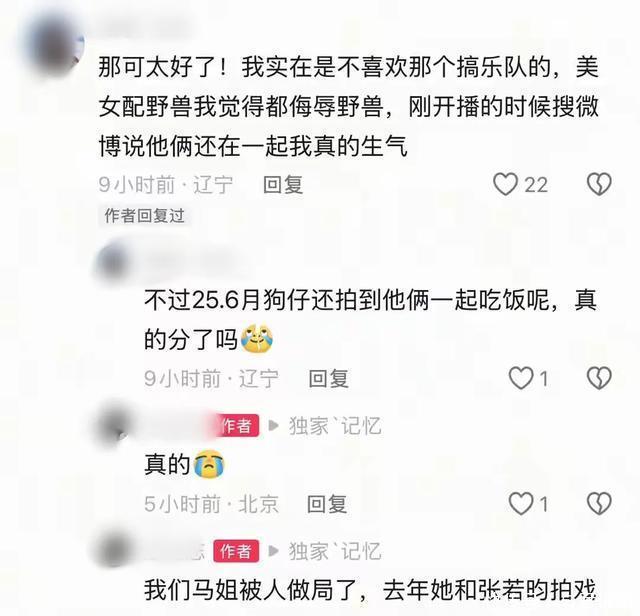The image size is (640, 616).
Task: Open second 独家`记忆 username link
Action: pos(335,552)
